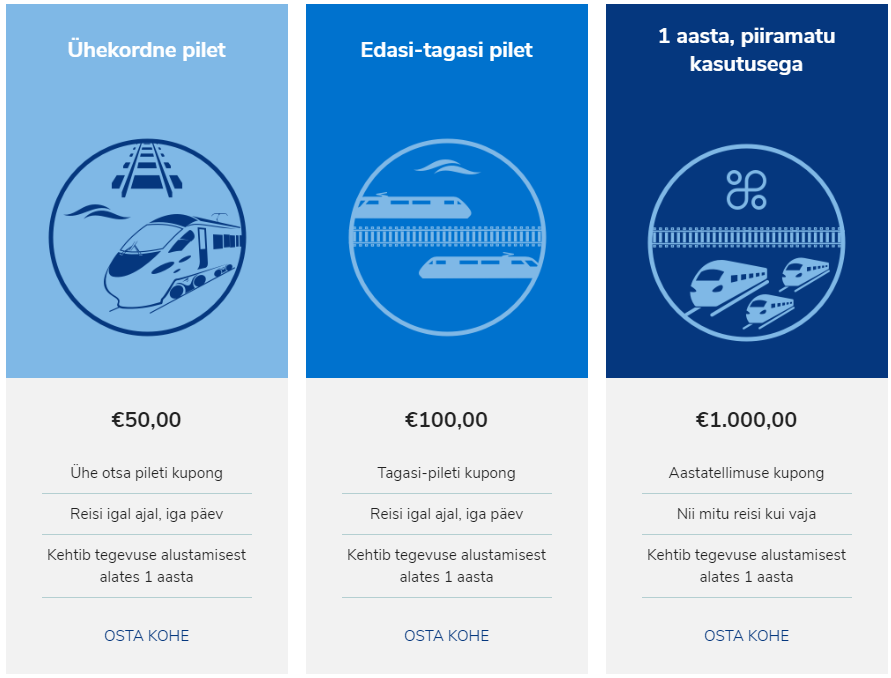
Task: Click the lower train silhouette in round-trip circle
Action: coord(479,267)
